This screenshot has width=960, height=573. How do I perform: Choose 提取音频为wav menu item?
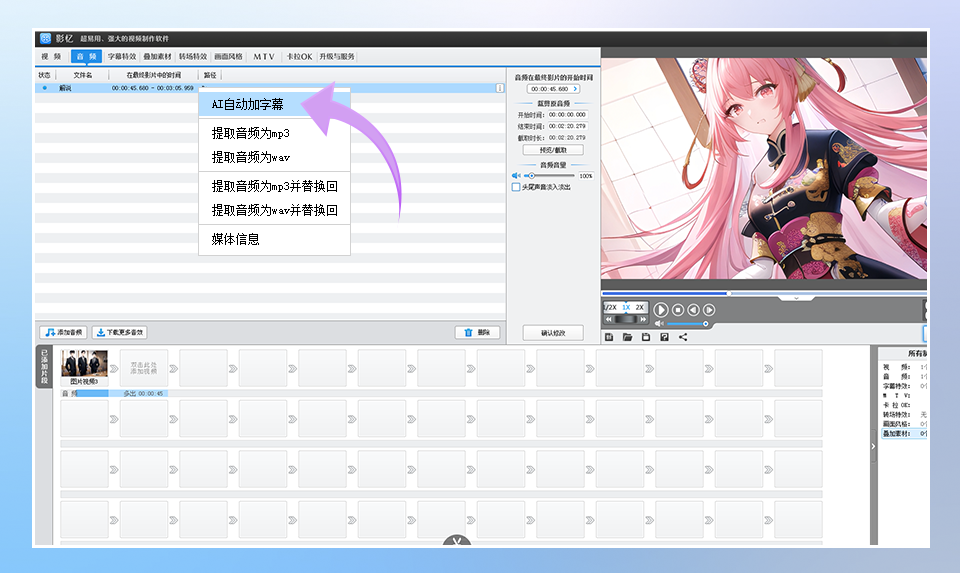pos(274,157)
